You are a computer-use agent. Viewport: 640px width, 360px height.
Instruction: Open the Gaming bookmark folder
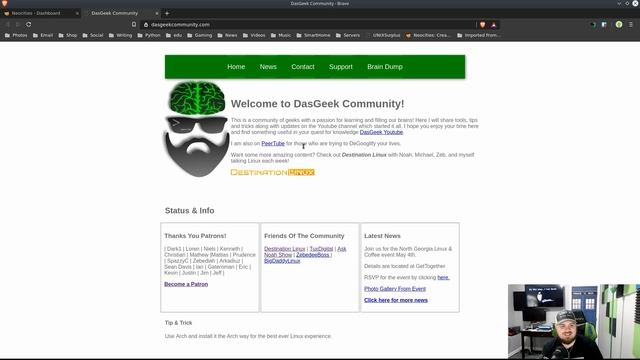pos(200,36)
